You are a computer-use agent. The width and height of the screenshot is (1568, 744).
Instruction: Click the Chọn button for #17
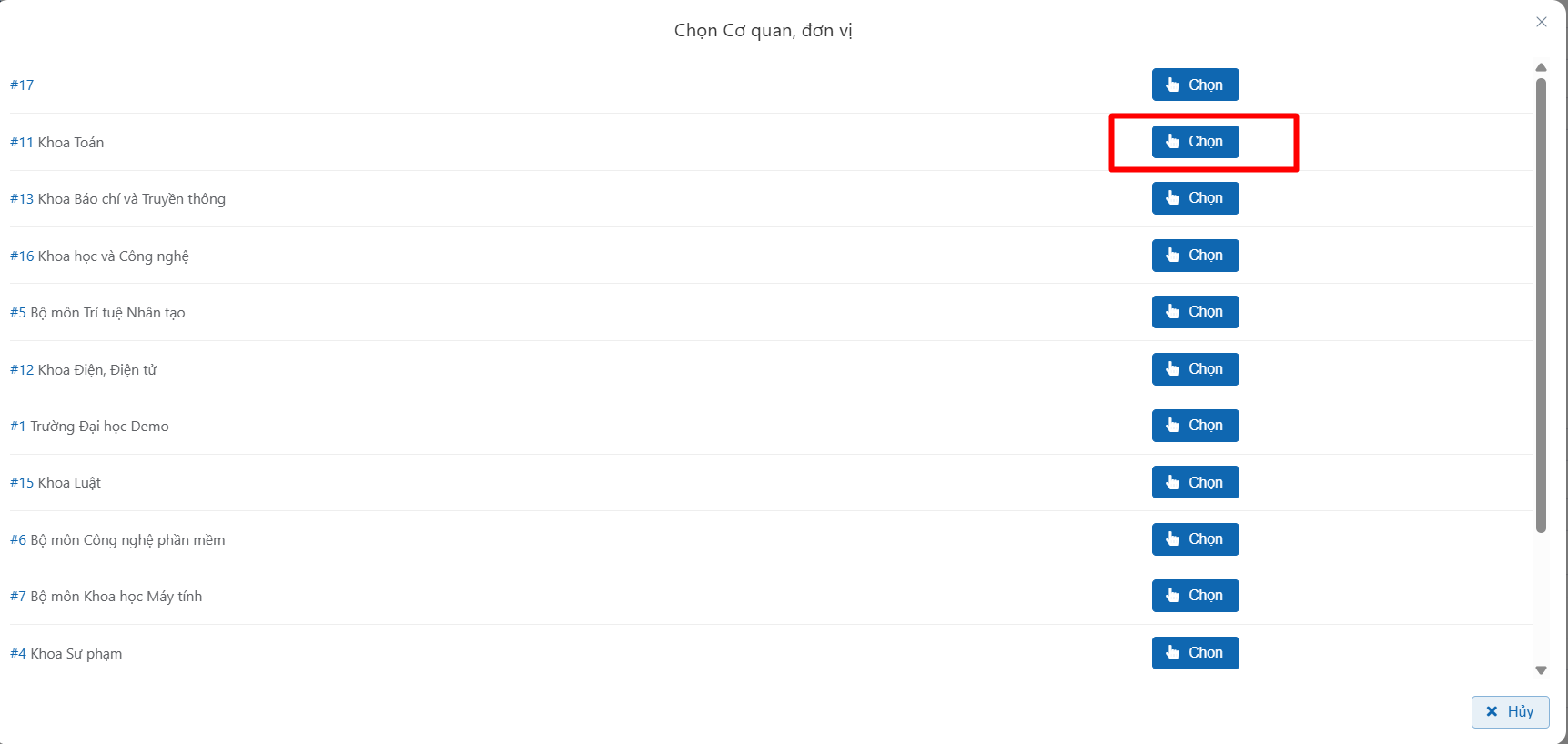[1195, 85]
